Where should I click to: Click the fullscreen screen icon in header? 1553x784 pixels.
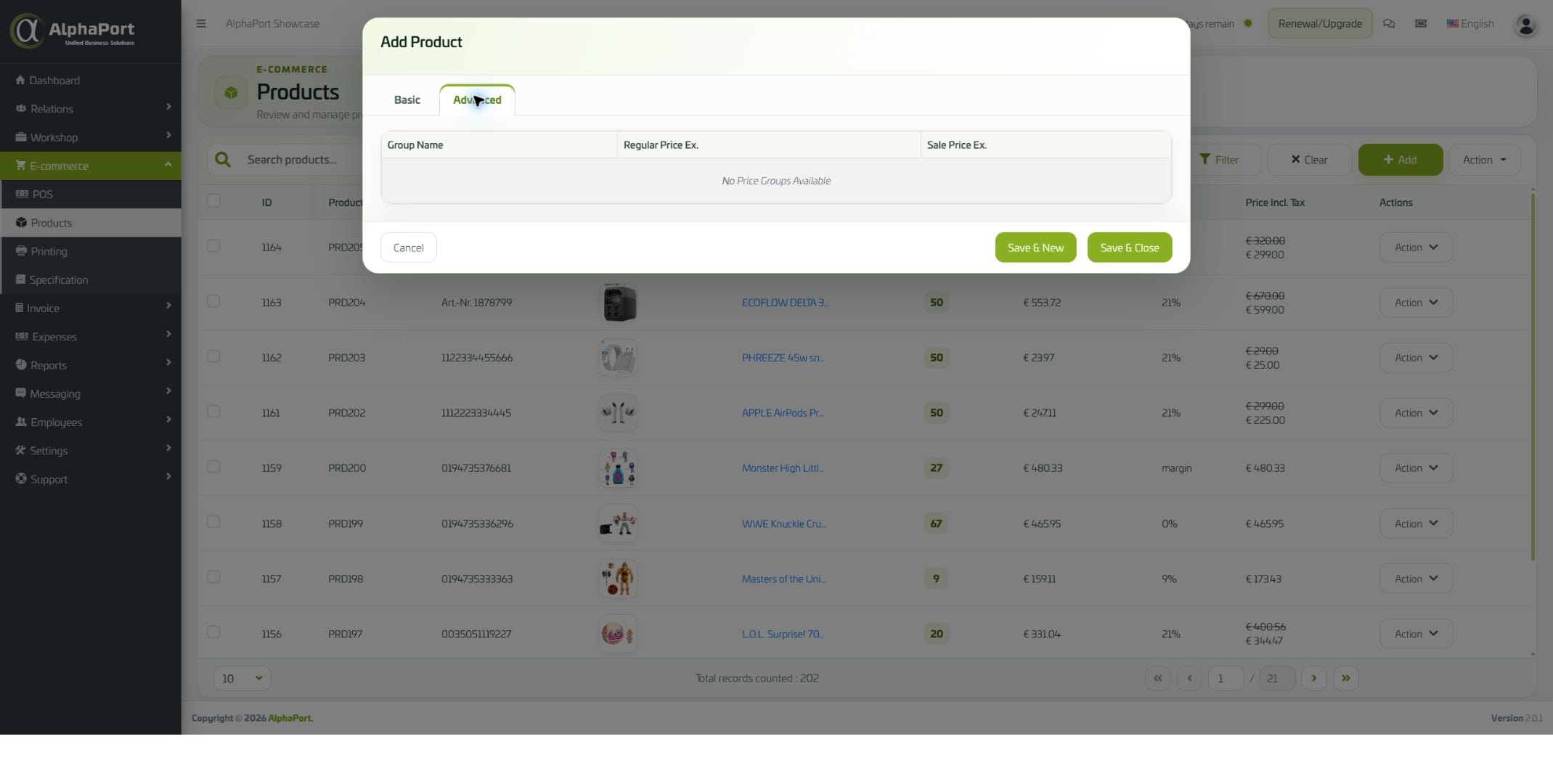pyautogui.click(x=1421, y=23)
